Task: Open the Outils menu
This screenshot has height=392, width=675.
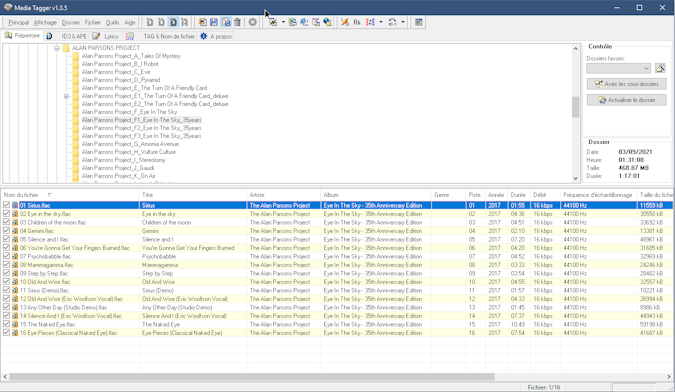Action: pyautogui.click(x=112, y=22)
